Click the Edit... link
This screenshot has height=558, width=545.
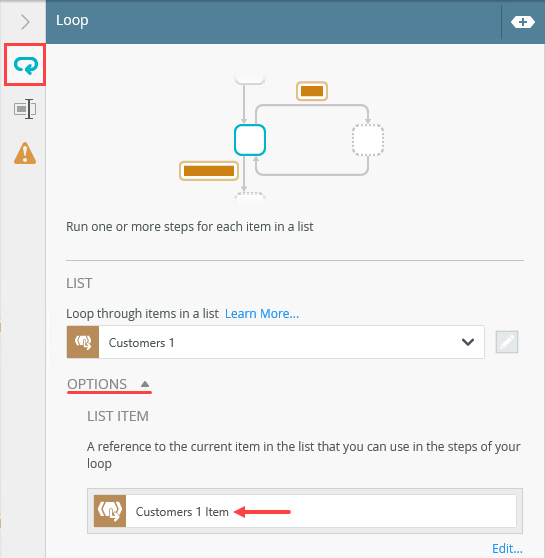507,548
